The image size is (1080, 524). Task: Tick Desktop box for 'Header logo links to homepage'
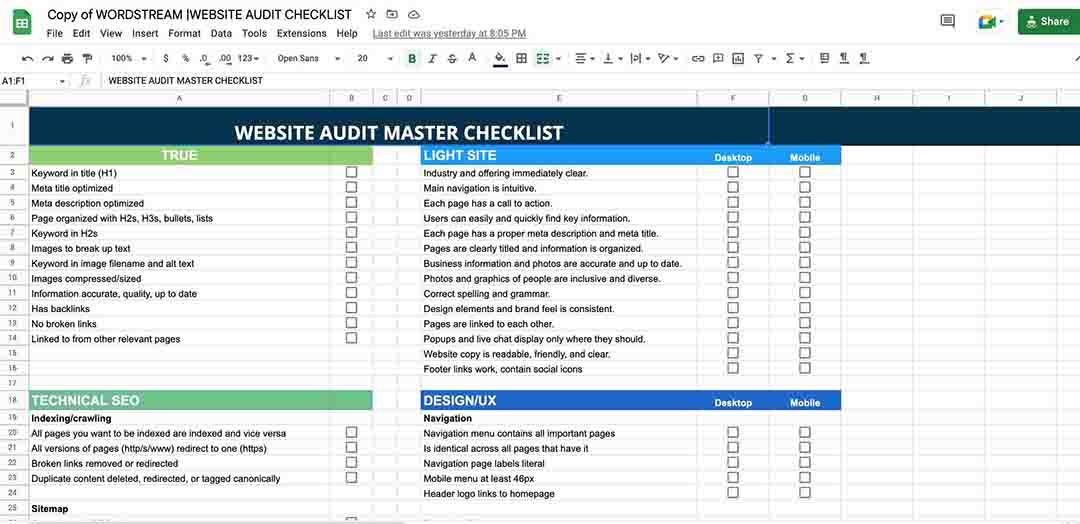[733, 493]
